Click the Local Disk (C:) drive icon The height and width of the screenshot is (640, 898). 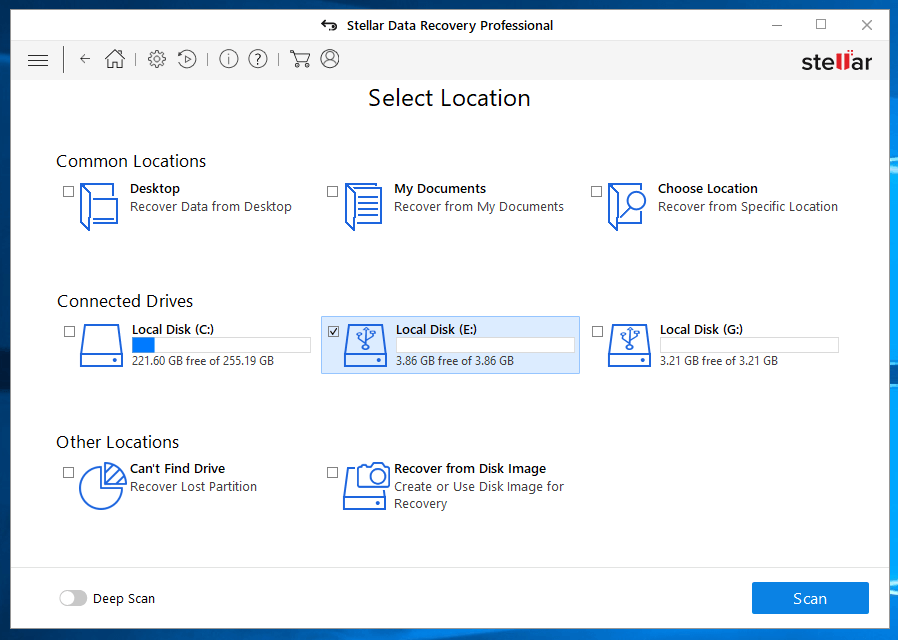(101, 345)
